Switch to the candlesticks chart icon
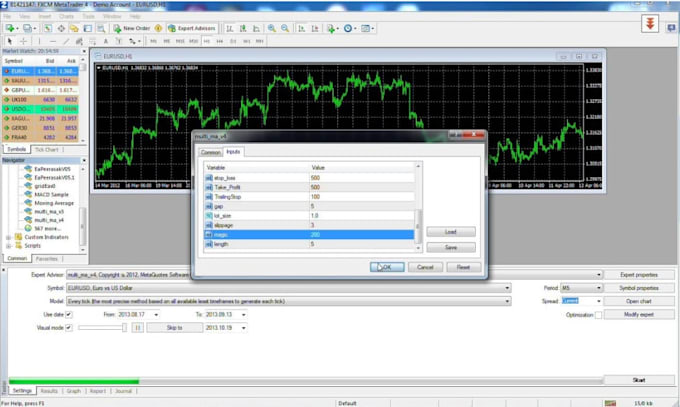 click(x=243, y=28)
